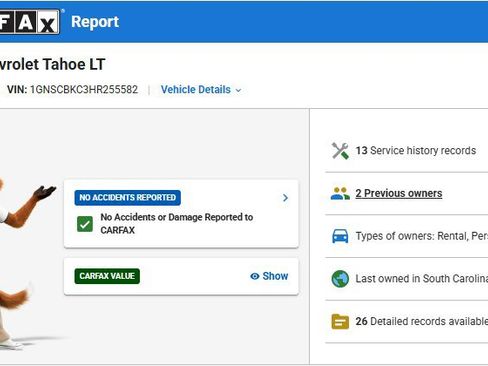Click the green checkmark no accidents icon
Viewport: 488px width, 366px height.
85,224
